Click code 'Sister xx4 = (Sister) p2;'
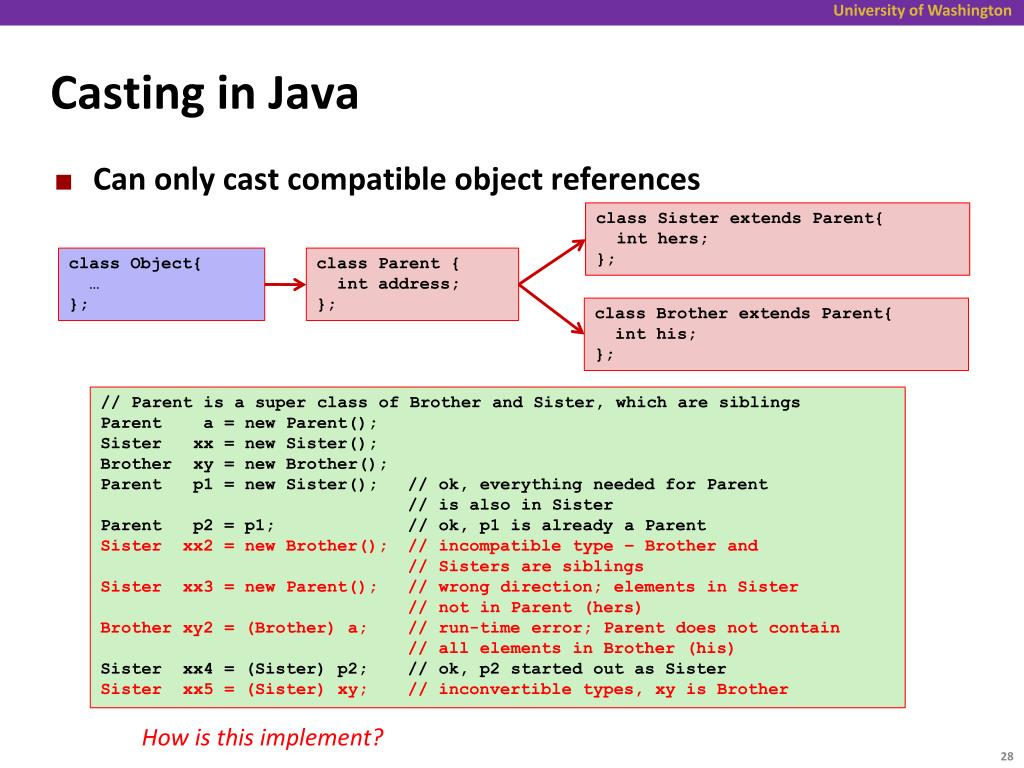The image size is (1024, 768). 234,669
